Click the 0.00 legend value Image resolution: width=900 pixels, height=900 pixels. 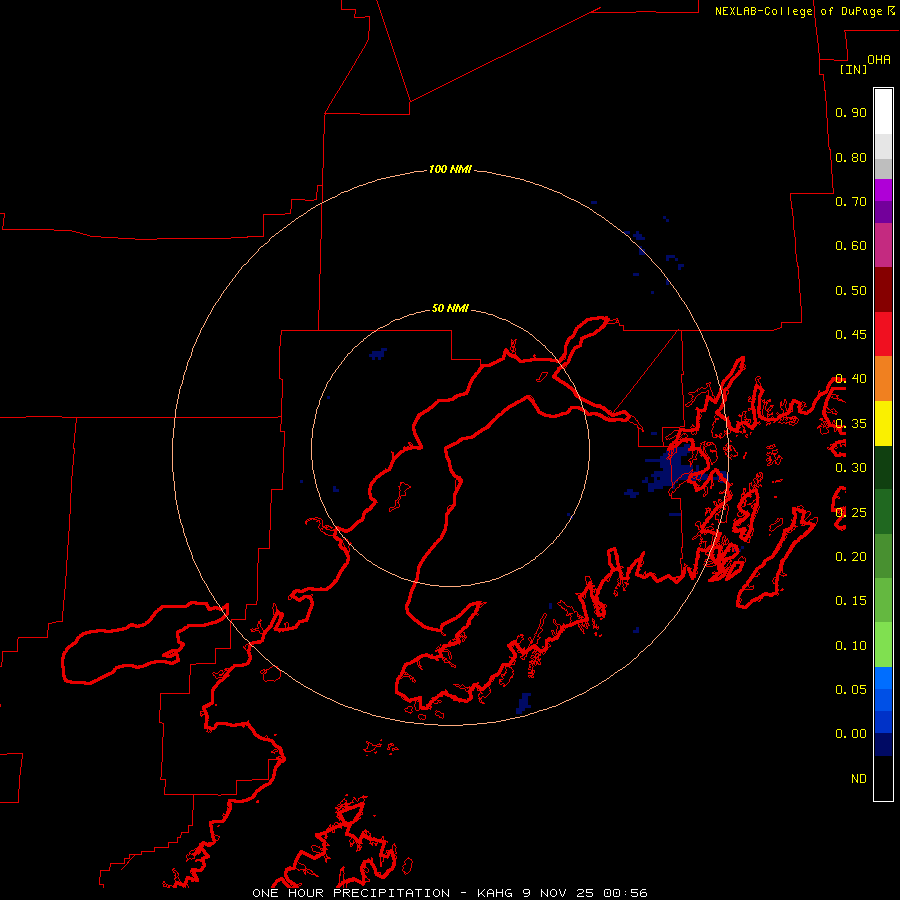coord(851,734)
